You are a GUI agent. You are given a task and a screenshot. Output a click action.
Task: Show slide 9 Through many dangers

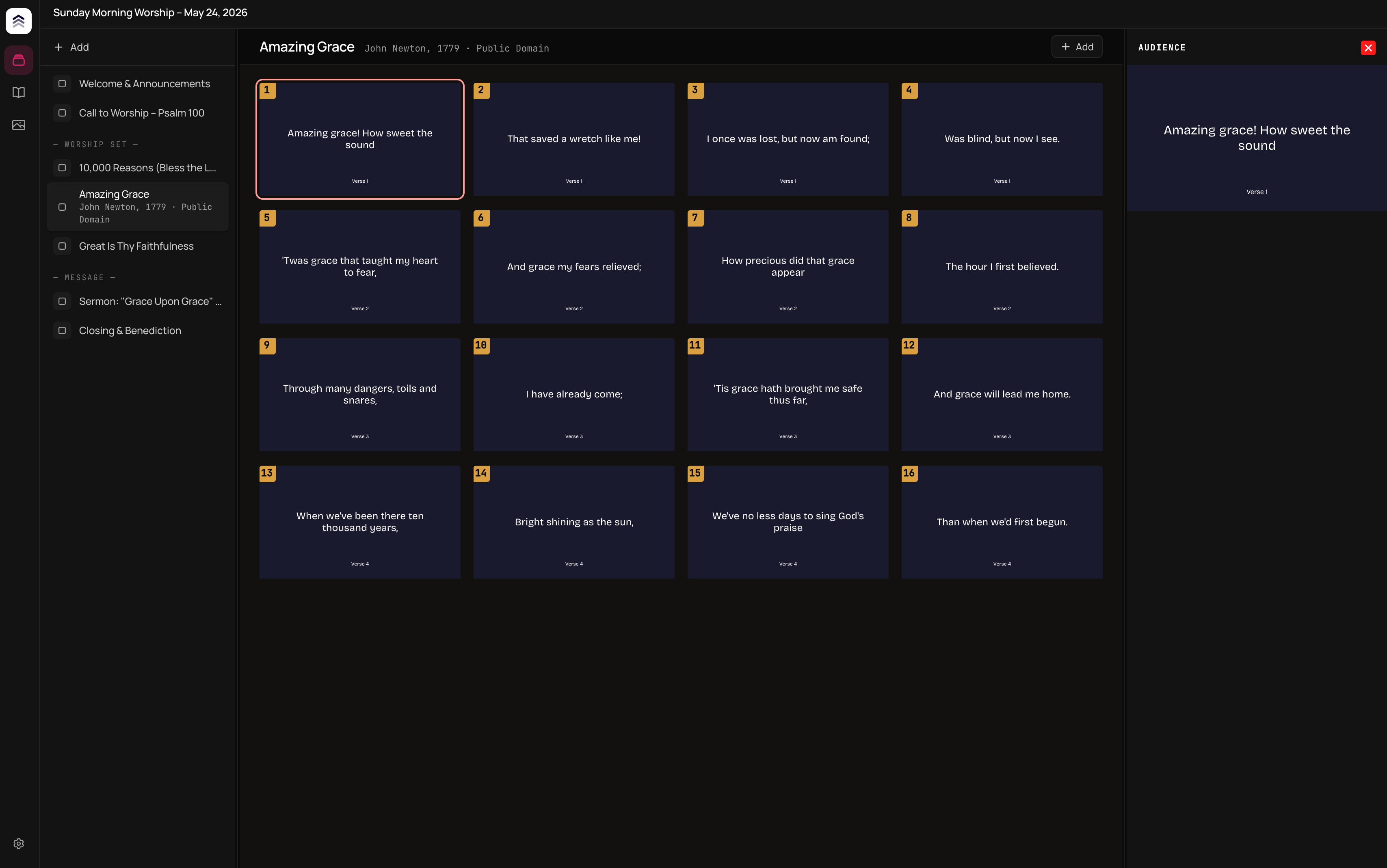[x=360, y=394]
